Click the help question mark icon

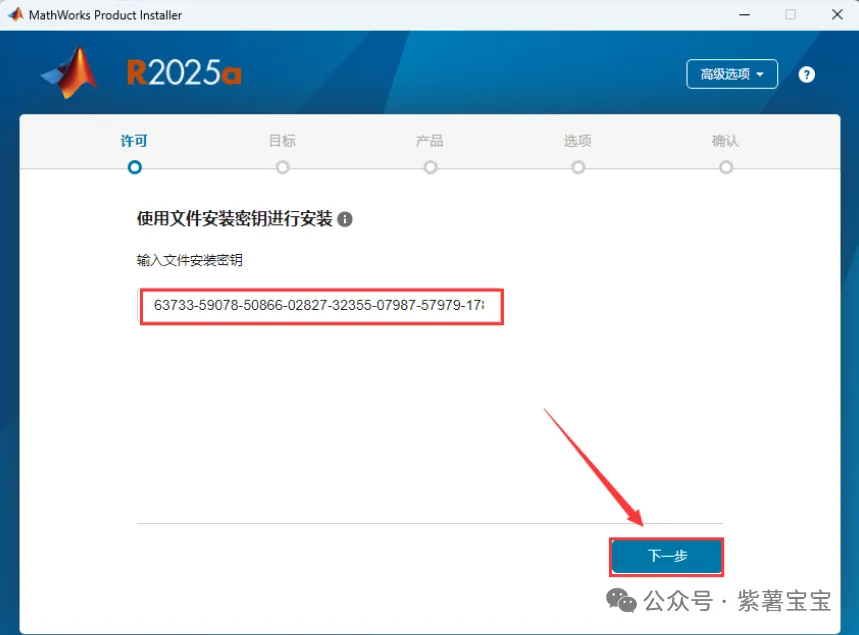coord(807,75)
